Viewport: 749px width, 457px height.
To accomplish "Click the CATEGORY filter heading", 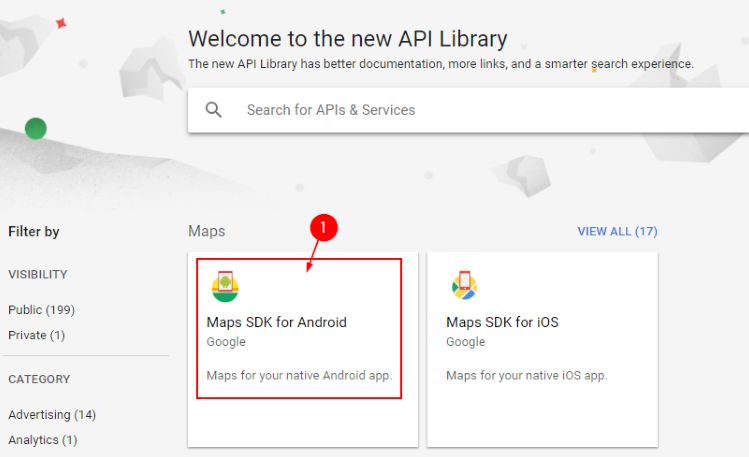I will pyautogui.click(x=39, y=379).
